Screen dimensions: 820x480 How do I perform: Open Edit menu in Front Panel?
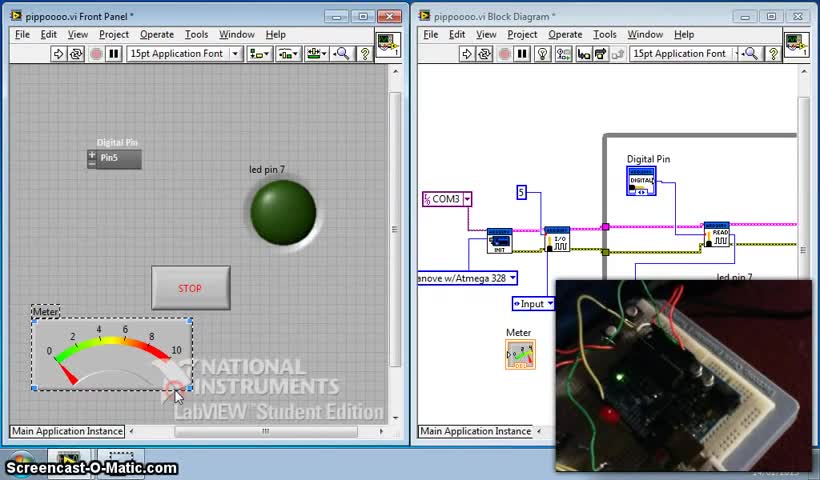(48, 35)
